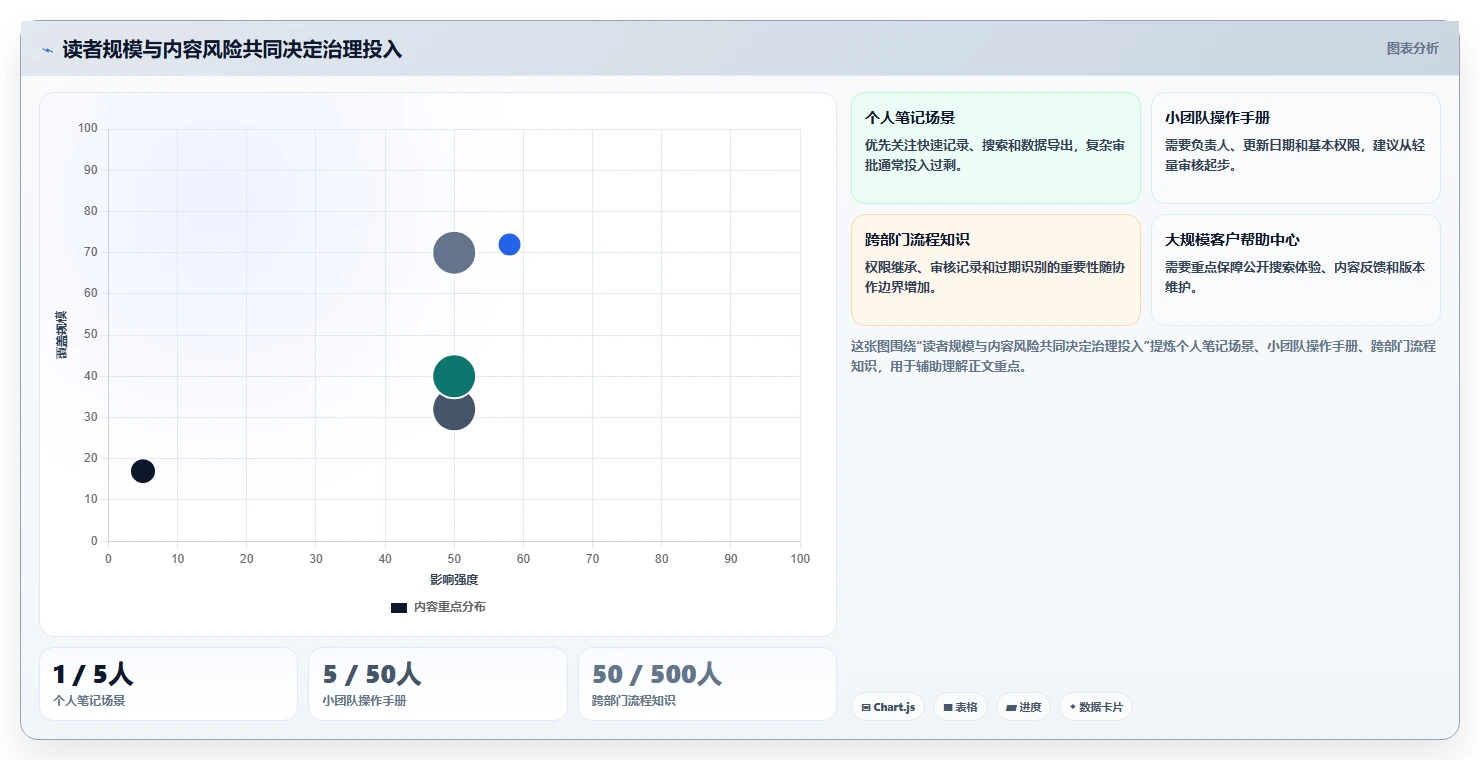
Task: Open the 个人笔记场景 green card
Action: pyautogui.click(x=996, y=148)
